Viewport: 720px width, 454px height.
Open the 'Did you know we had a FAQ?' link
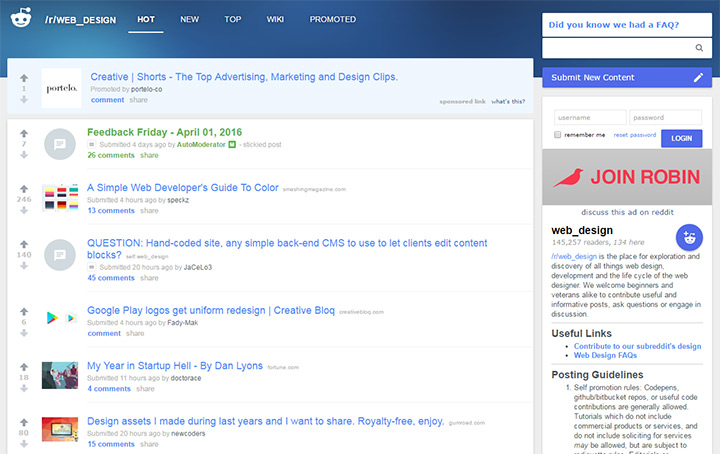(613, 25)
